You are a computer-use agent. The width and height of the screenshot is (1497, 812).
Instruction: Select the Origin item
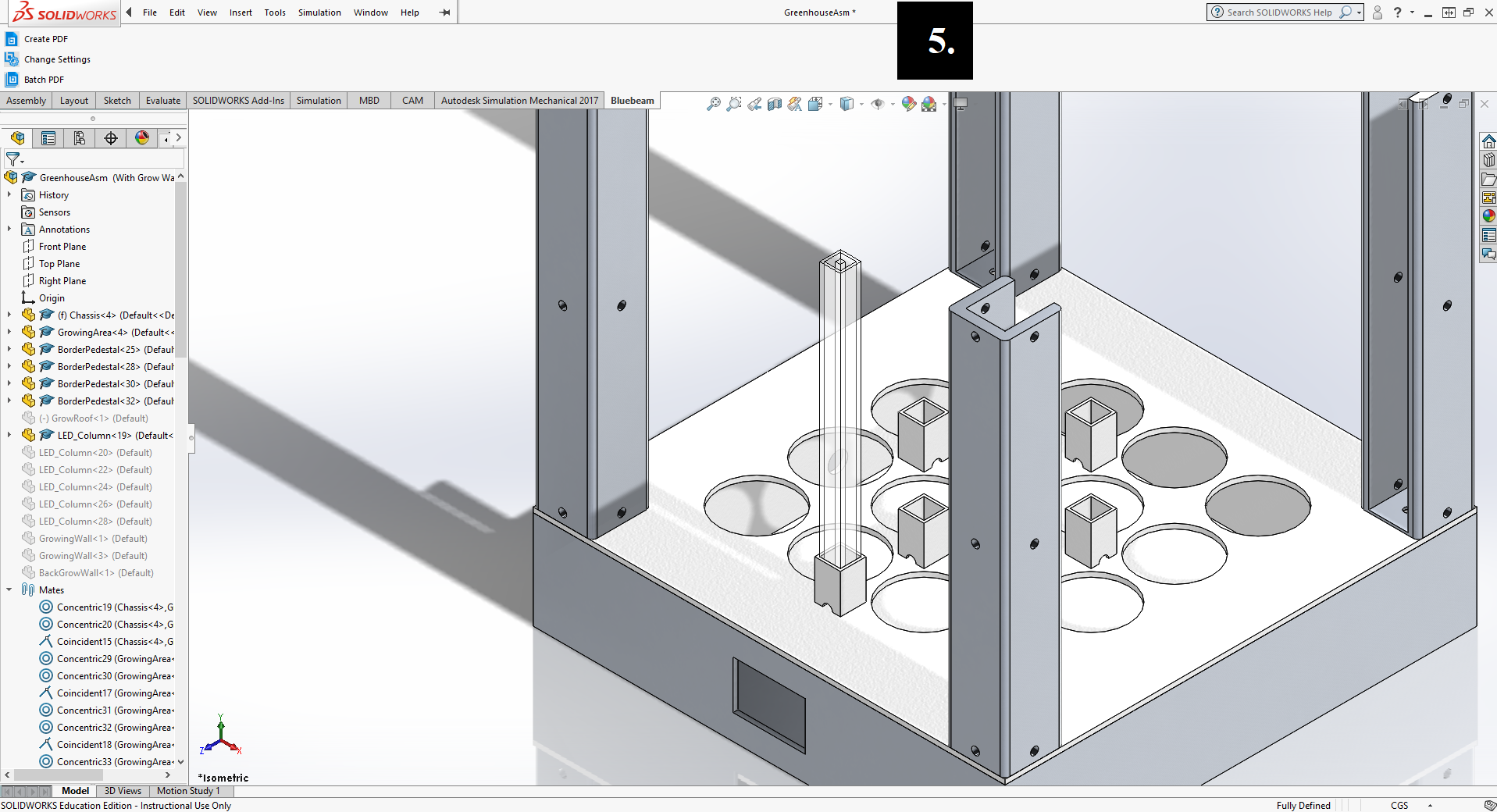52,298
